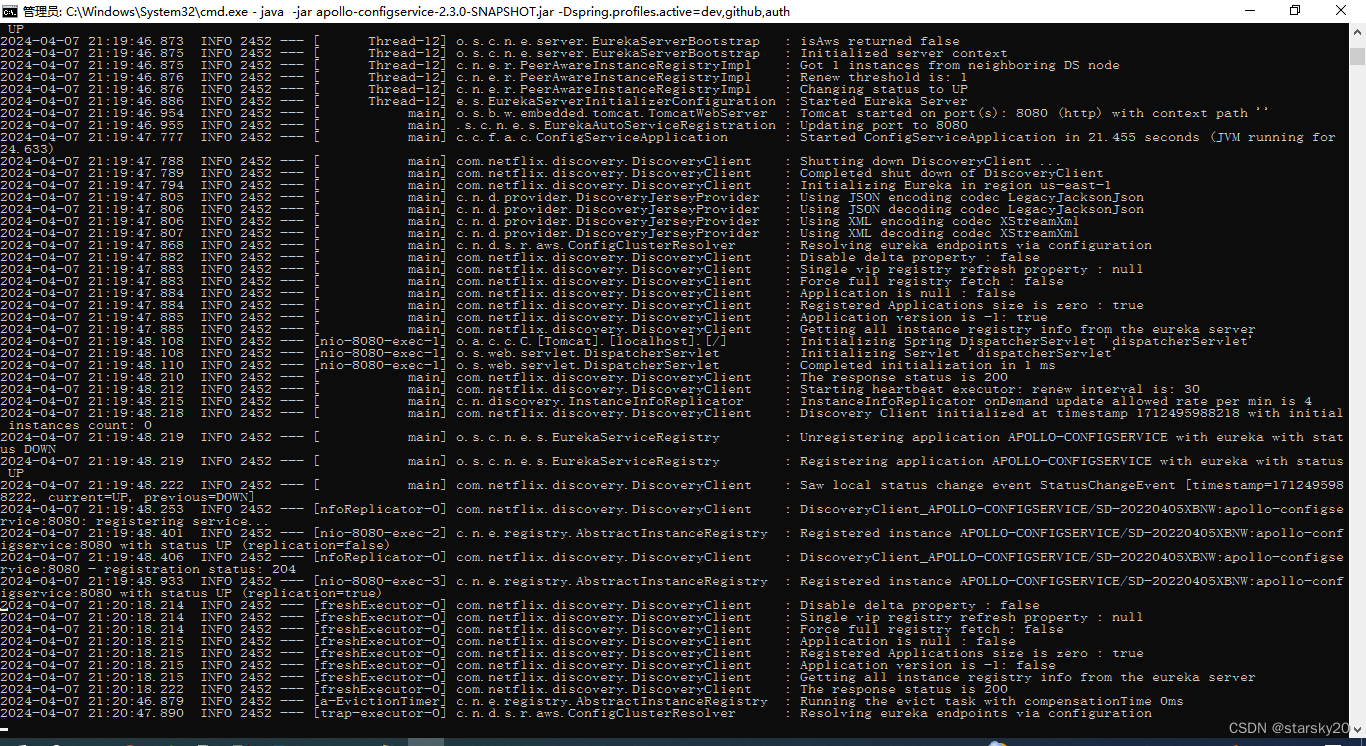Click 'Using XML decoding codec XStreamXml' message

pyautogui.click(x=939, y=233)
